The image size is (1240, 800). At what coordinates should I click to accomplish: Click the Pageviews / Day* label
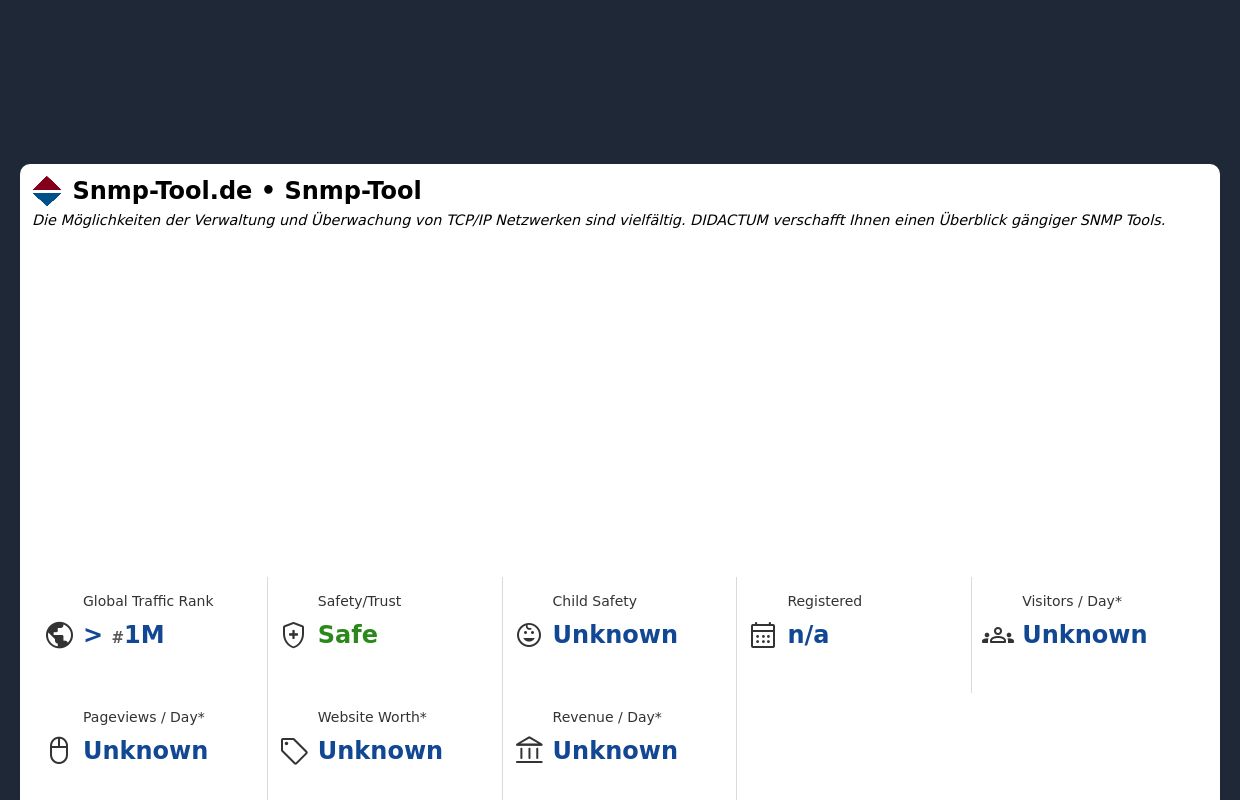[x=144, y=717]
